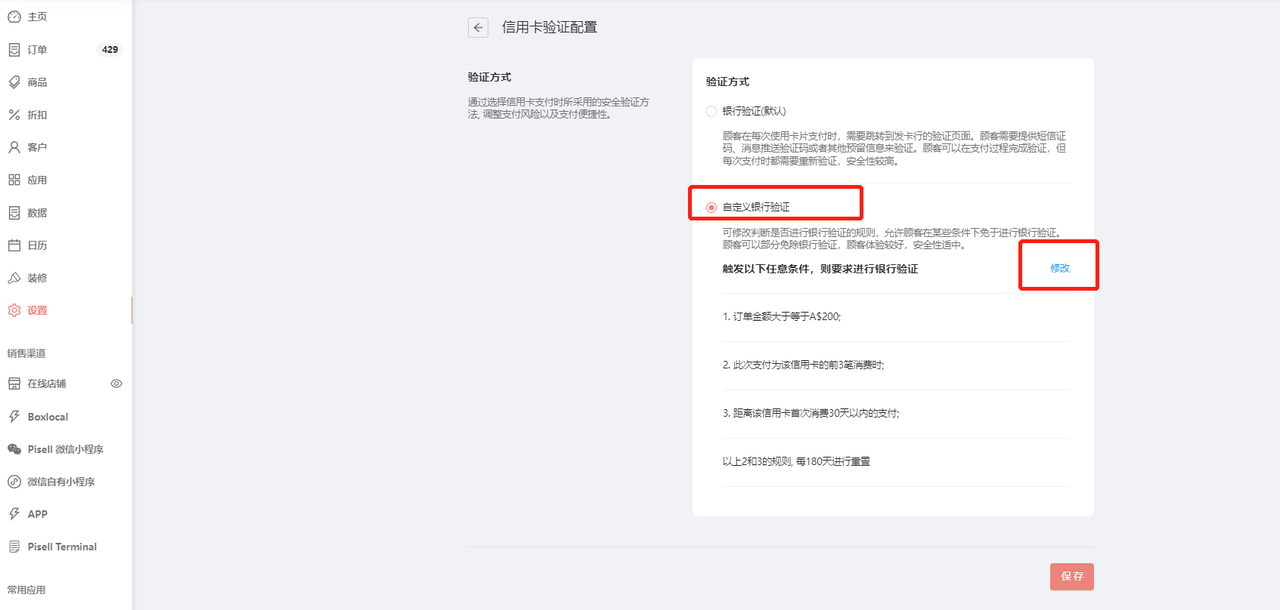Click the 客户 person icon

[x=14, y=147]
